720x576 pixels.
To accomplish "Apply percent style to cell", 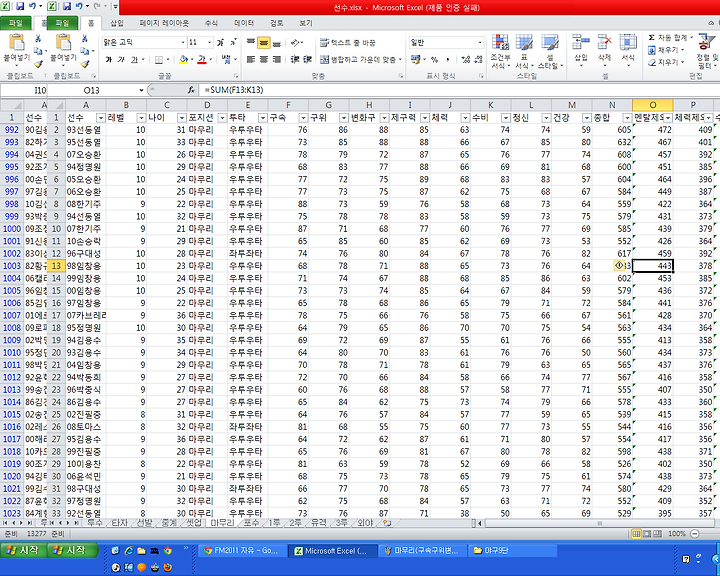I will pos(434,59).
